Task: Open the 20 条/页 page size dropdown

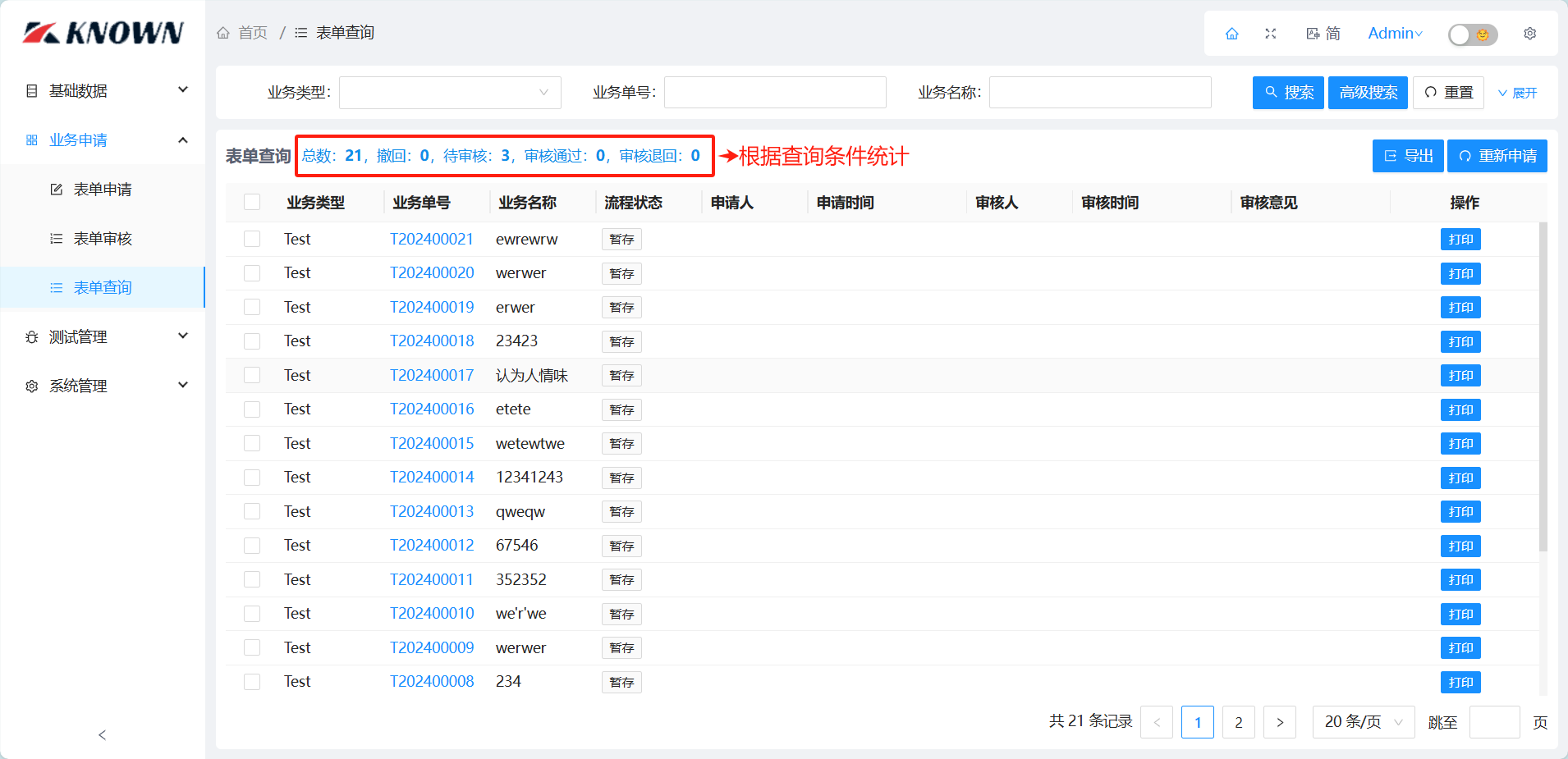Action: [1363, 722]
